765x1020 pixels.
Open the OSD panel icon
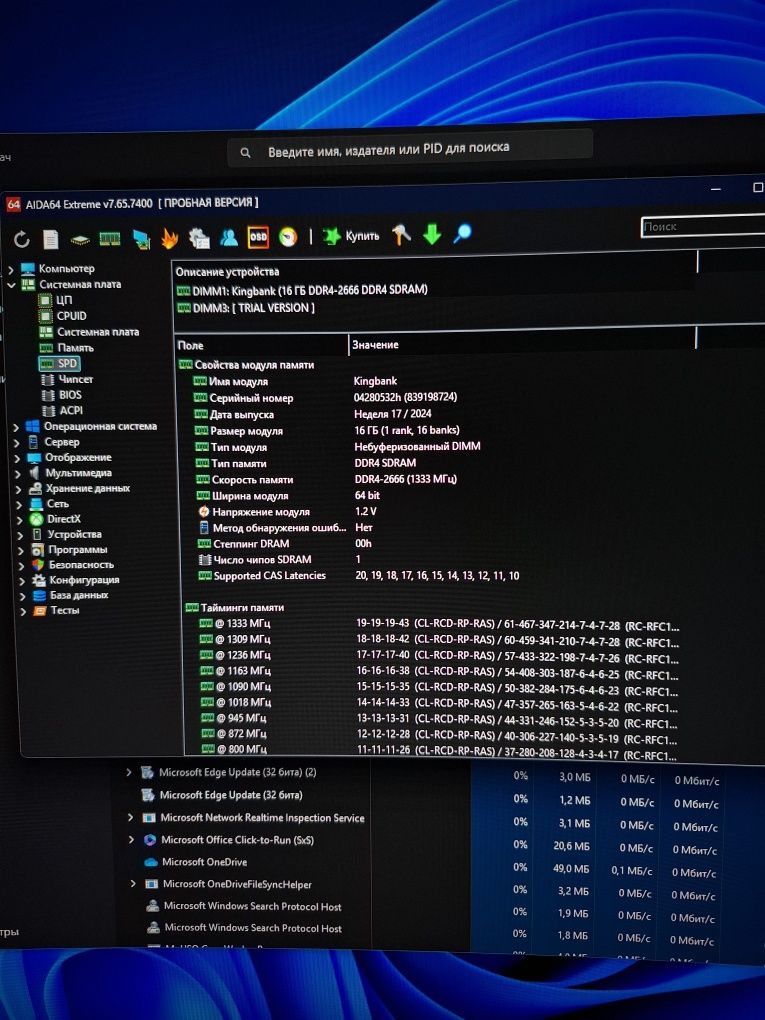pos(258,237)
